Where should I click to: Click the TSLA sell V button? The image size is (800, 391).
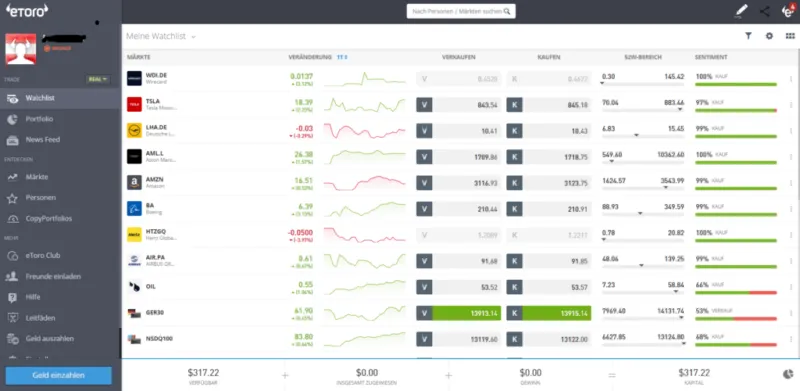[424, 105]
